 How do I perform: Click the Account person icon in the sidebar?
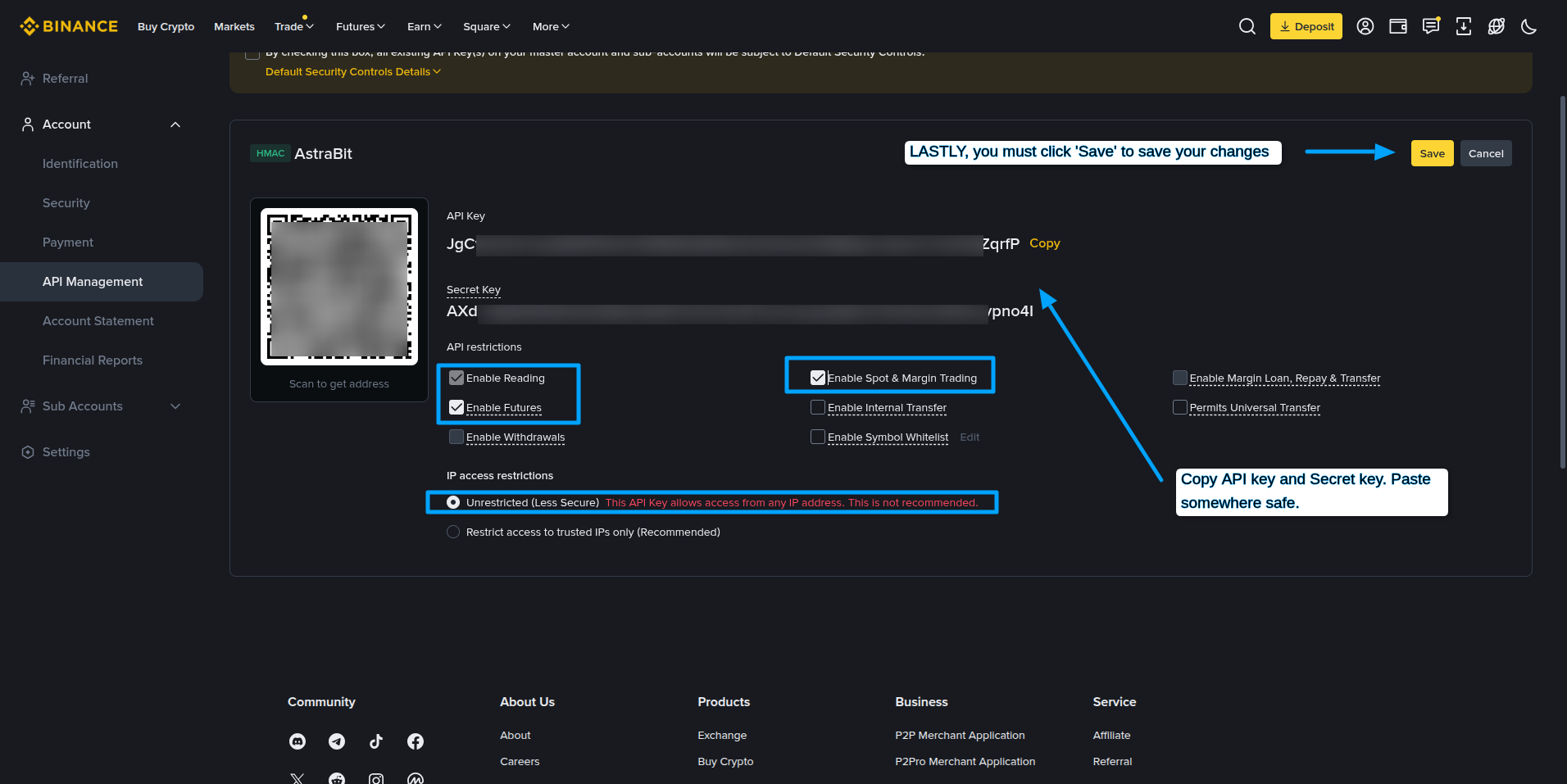(28, 125)
